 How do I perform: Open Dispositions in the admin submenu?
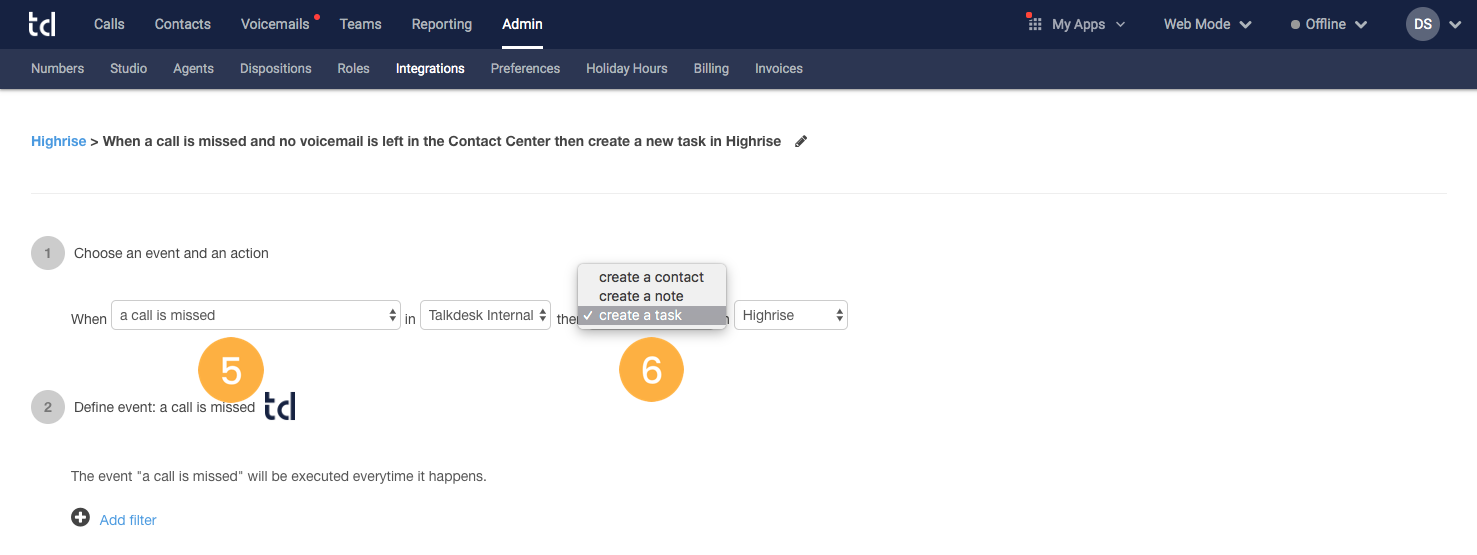click(276, 69)
